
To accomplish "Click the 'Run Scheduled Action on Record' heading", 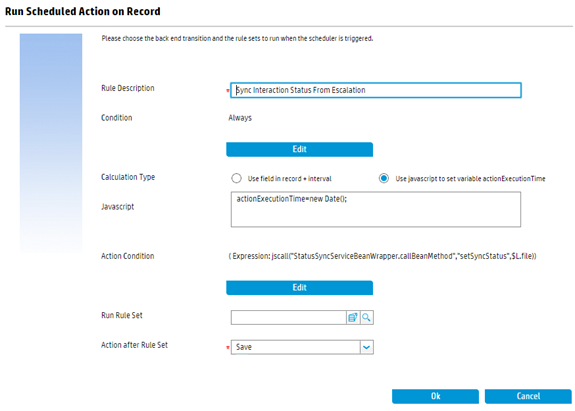I will click(x=83, y=11).
